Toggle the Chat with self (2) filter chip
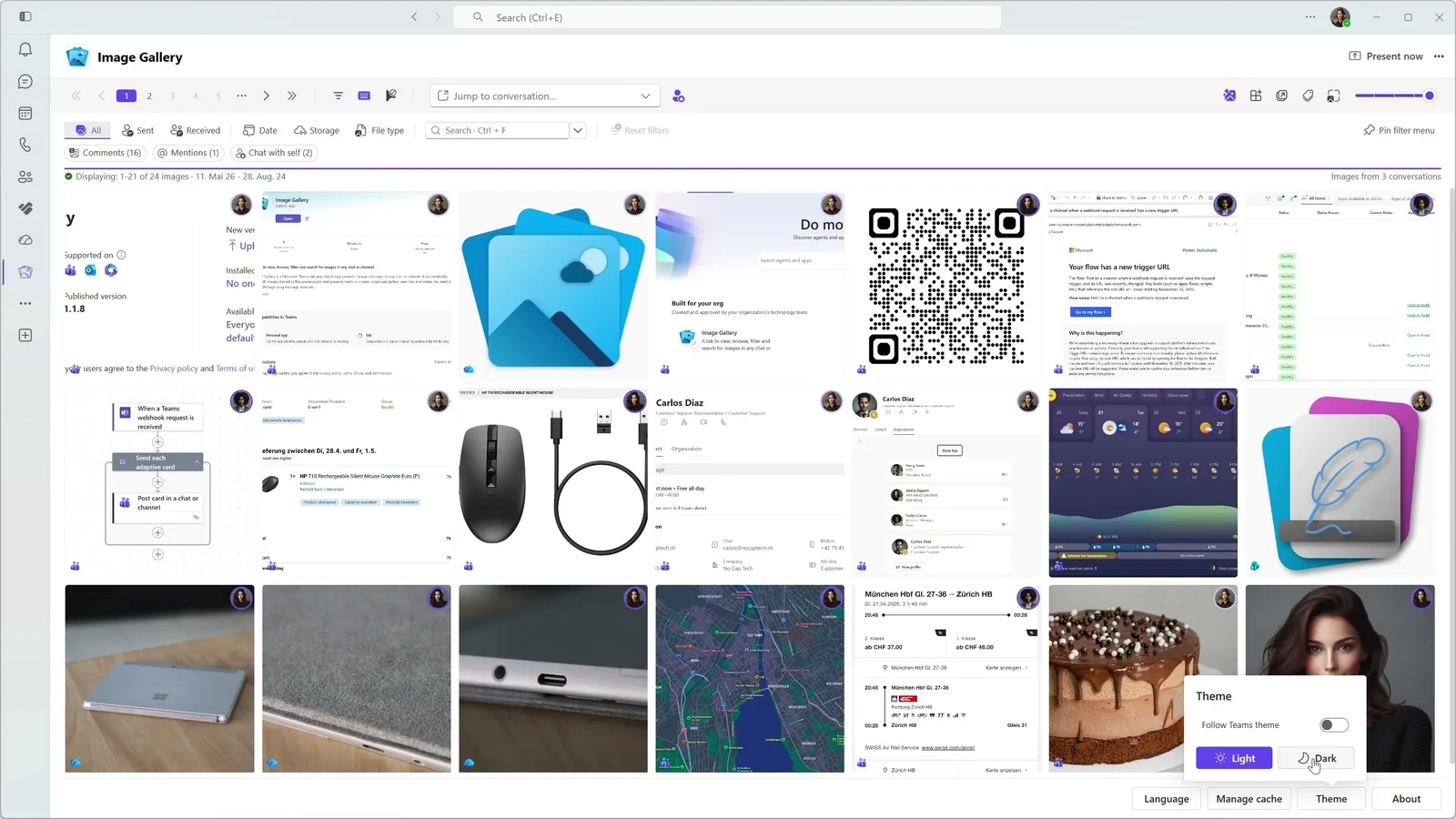Screen dimensions: 1456x819 click(274, 153)
